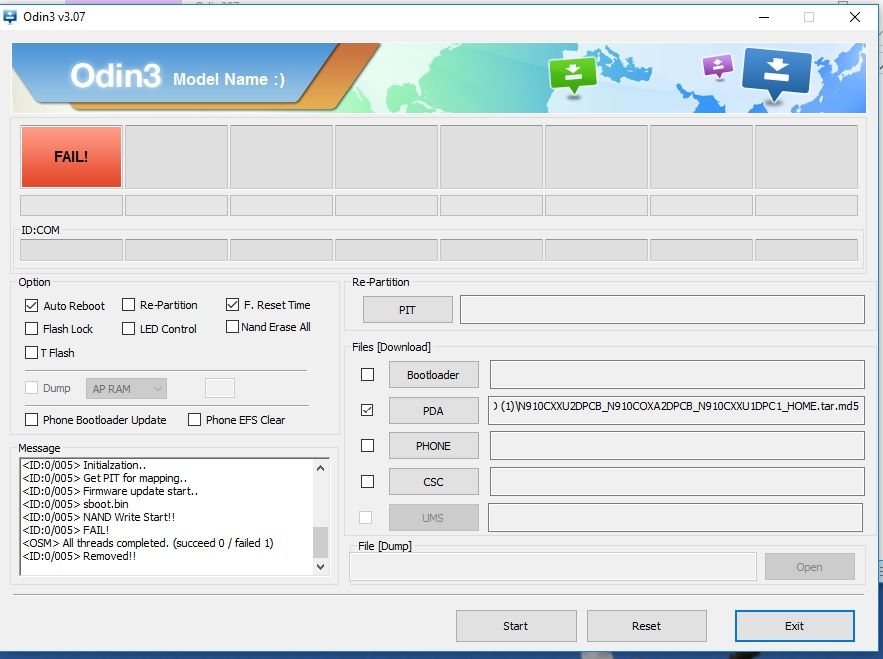Click the Message log scrollbar thumb

(320, 542)
